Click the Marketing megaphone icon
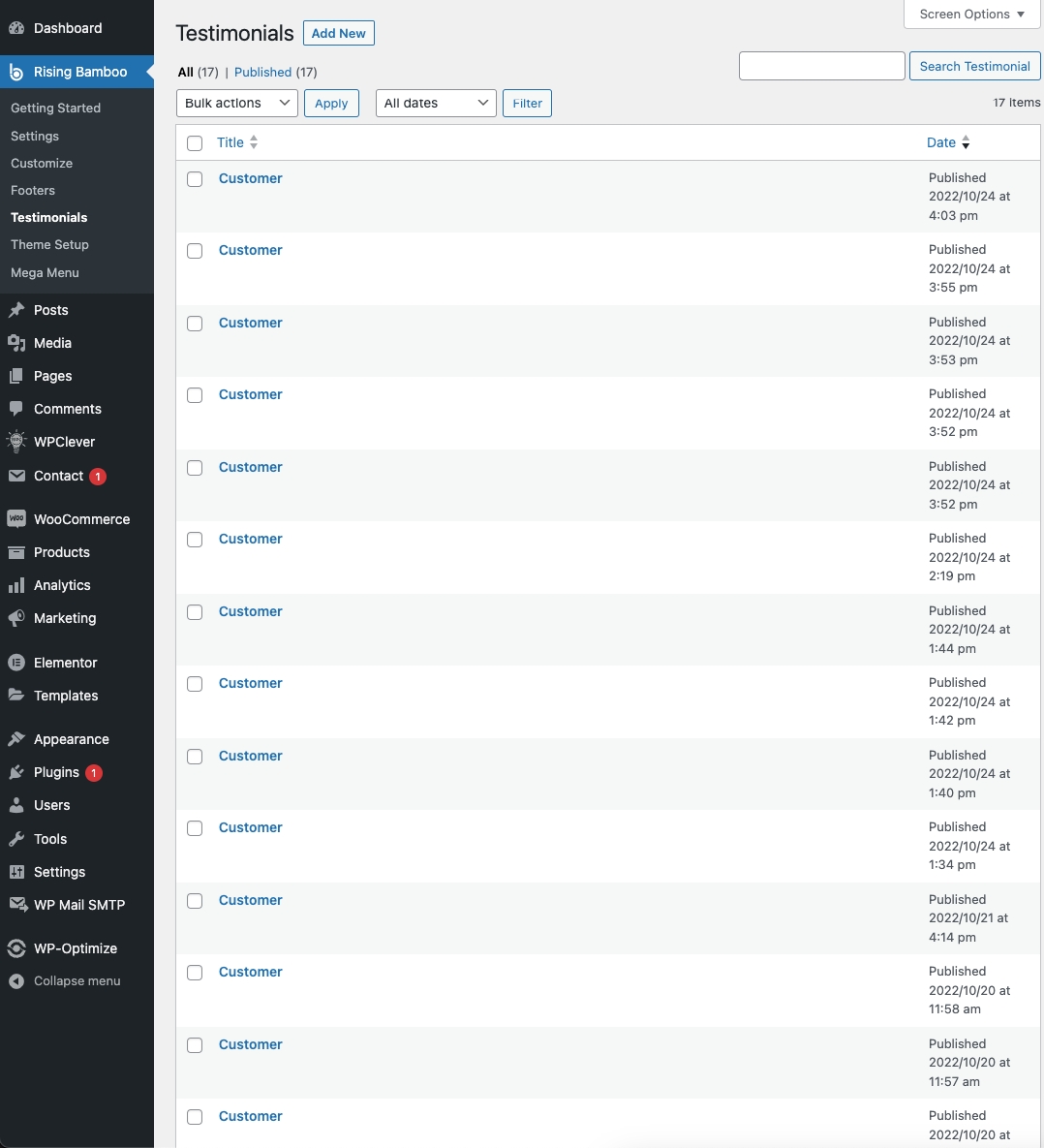 coord(16,618)
